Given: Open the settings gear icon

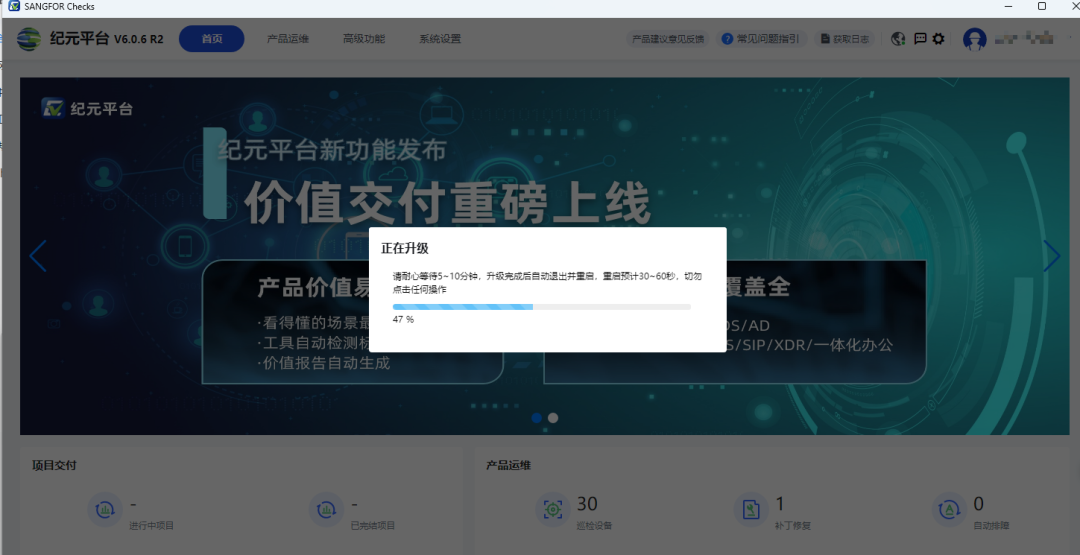Looking at the screenshot, I should (938, 39).
